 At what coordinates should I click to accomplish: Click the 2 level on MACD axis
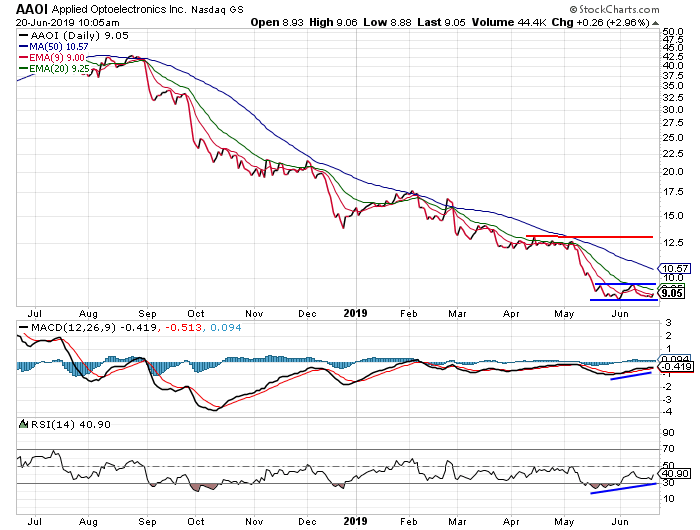point(669,335)
